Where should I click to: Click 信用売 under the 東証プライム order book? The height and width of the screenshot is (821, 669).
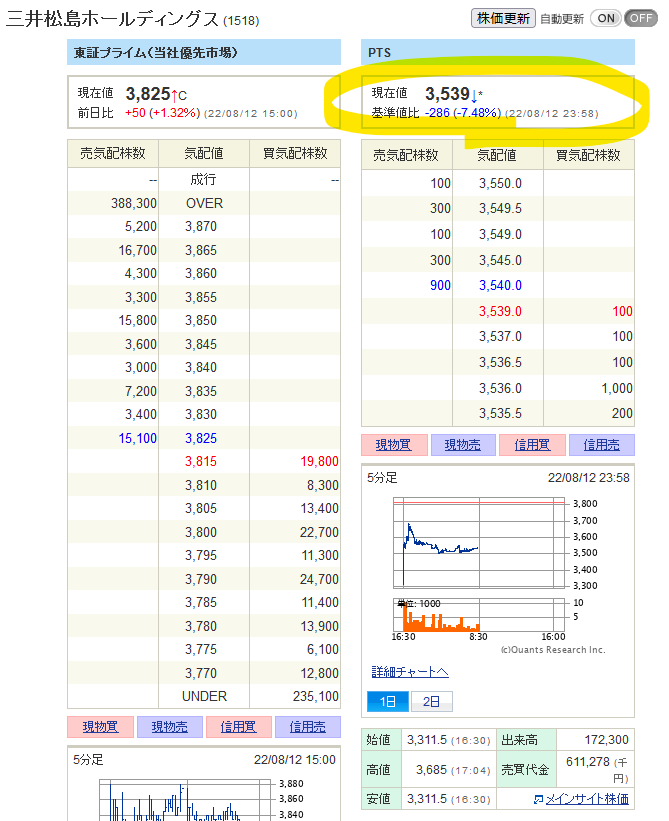pos(308,727)
